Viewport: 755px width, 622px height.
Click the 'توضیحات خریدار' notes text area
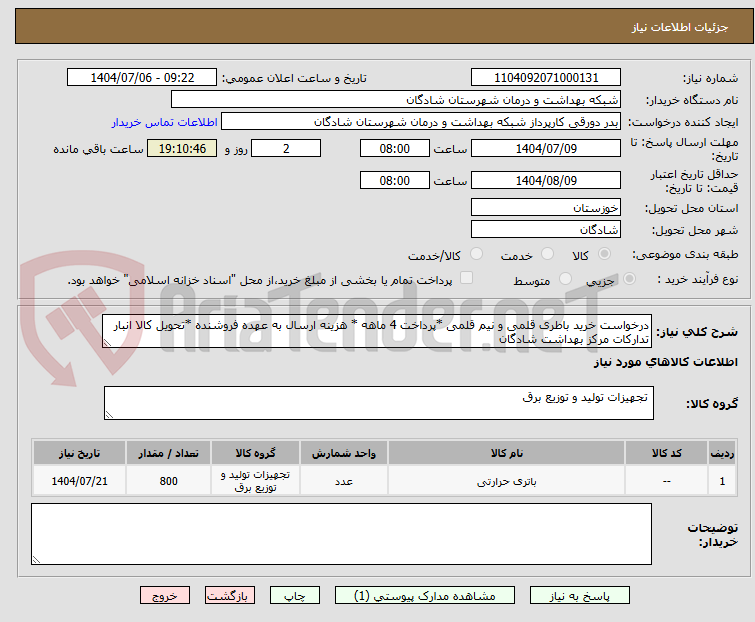pyautogui.click(x=341, y=533)
